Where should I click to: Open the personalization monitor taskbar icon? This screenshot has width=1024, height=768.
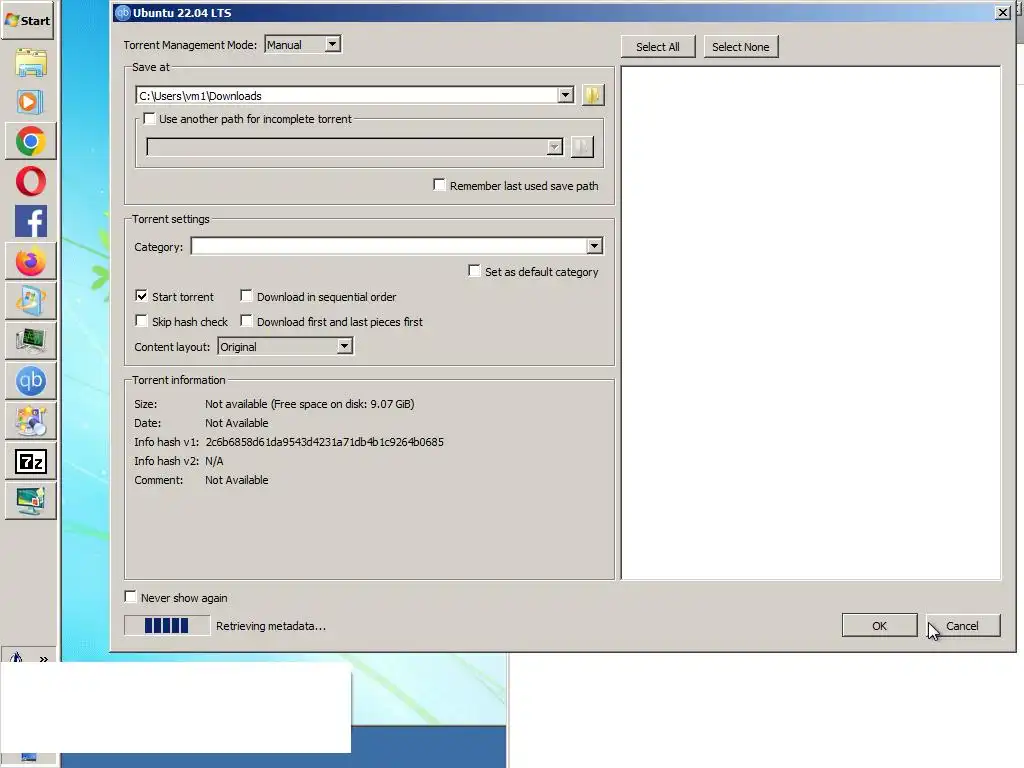click(31, 501)
